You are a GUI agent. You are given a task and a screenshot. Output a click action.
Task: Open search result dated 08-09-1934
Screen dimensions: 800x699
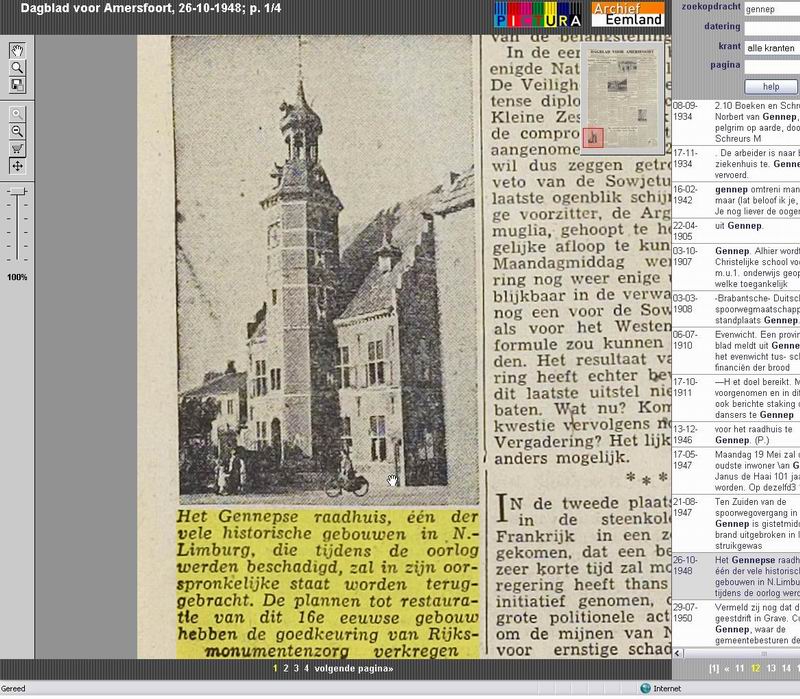click(x=736, y=122)
